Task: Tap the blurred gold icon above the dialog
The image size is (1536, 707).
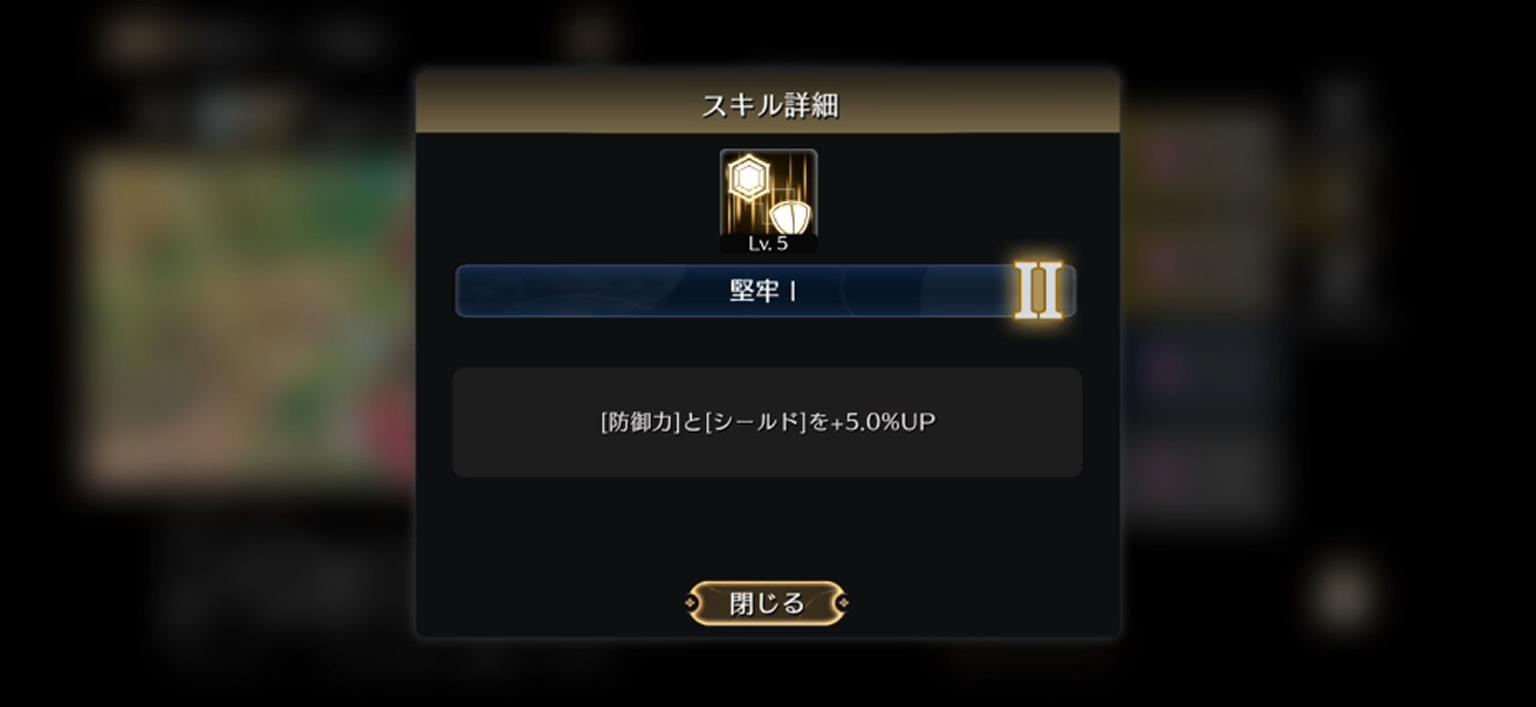Action: pyautogui.click(x=590, y=38)
